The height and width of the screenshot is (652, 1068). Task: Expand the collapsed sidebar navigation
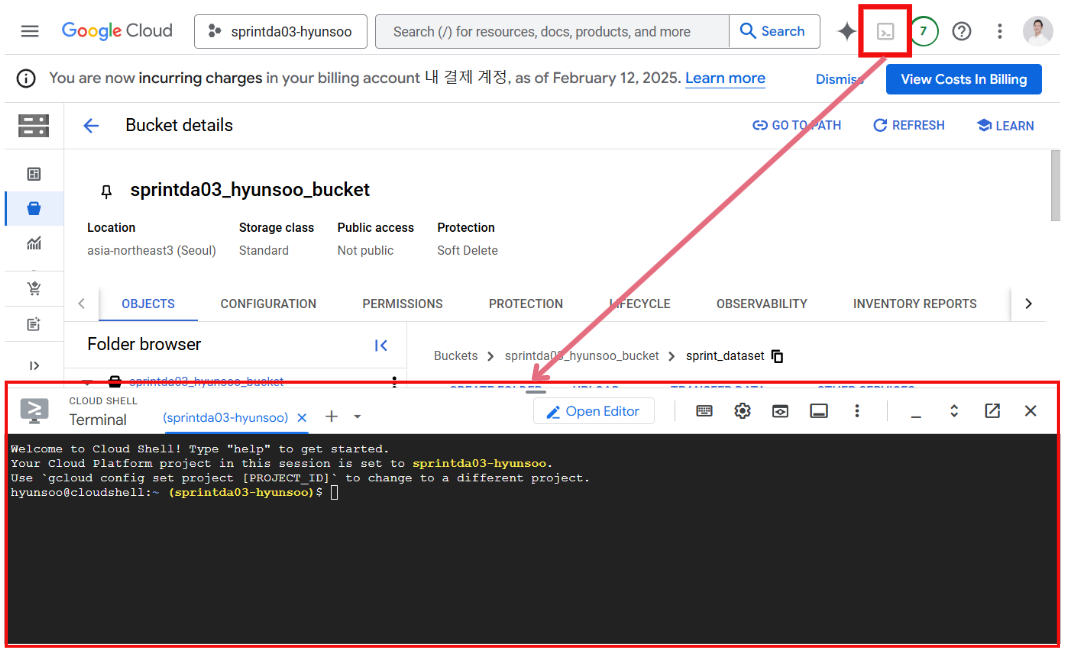pyautogui.click(x=33, y=366)
